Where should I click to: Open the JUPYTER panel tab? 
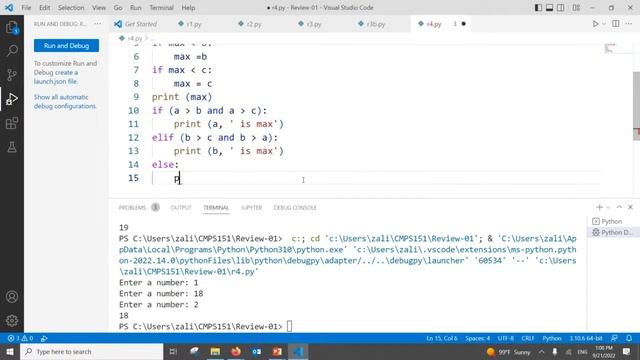[251, 207]
